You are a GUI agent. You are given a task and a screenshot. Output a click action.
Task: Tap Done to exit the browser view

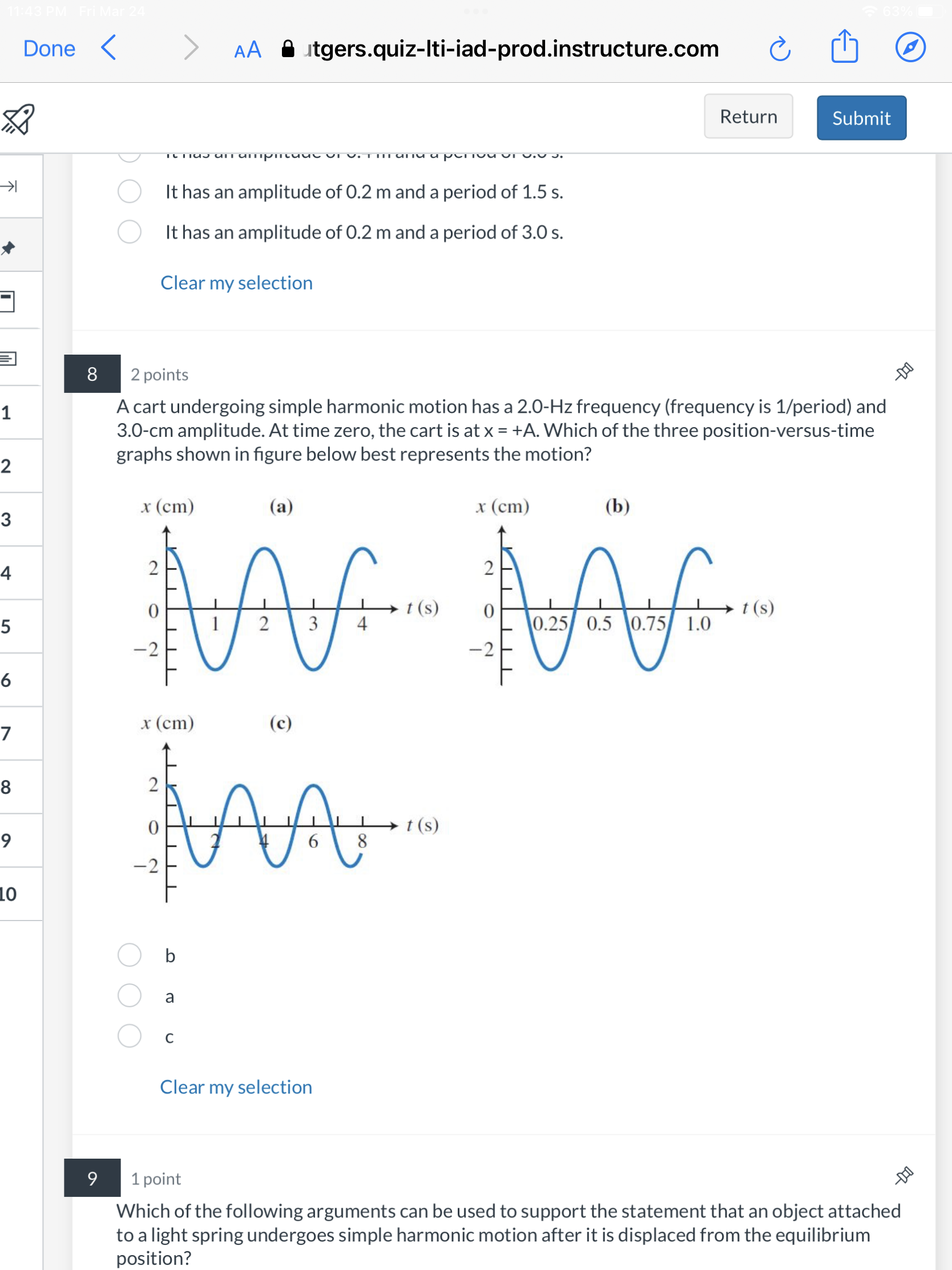49,49
